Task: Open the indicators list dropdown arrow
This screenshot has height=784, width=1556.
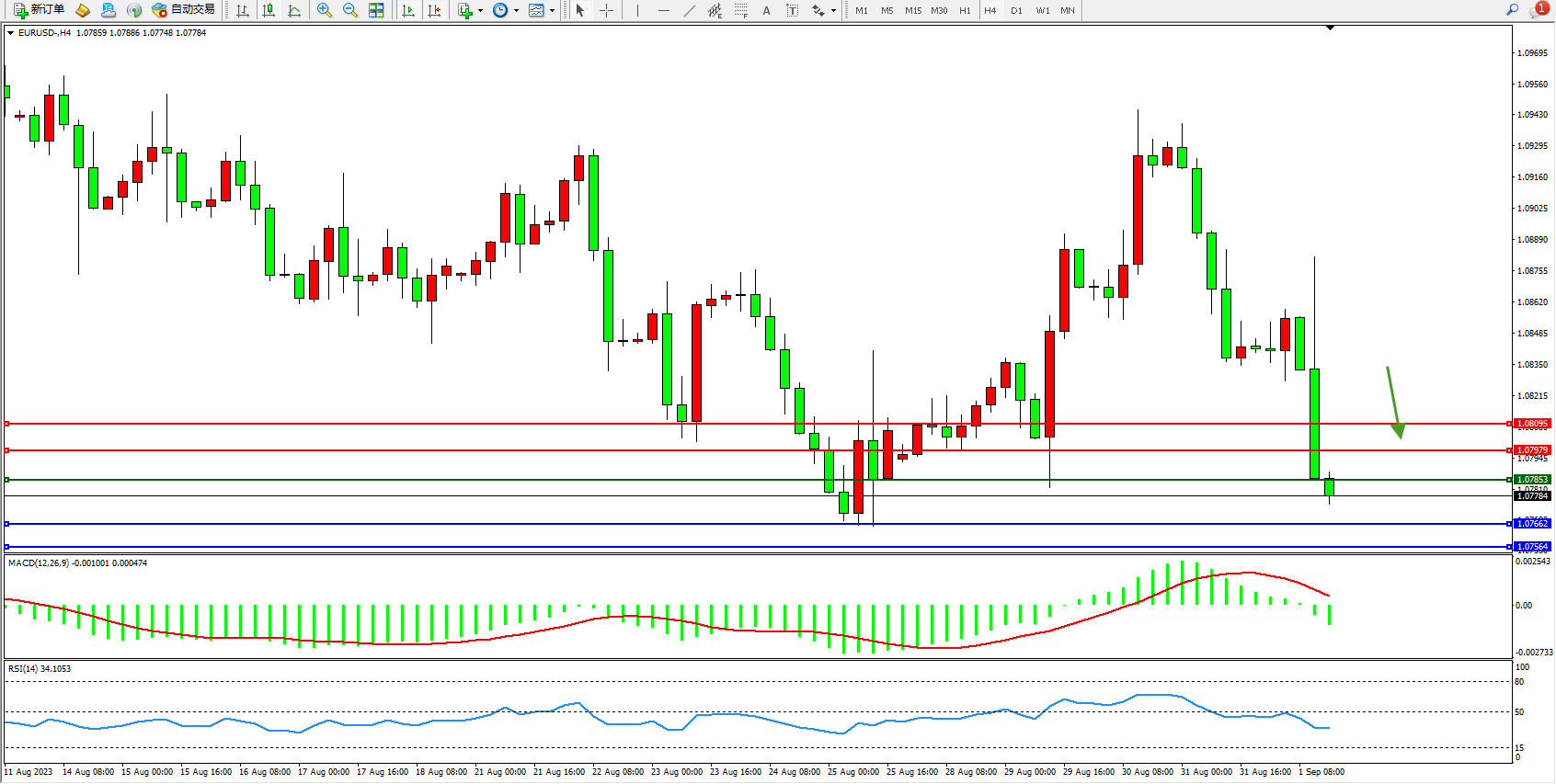Action: coord(480,11)
